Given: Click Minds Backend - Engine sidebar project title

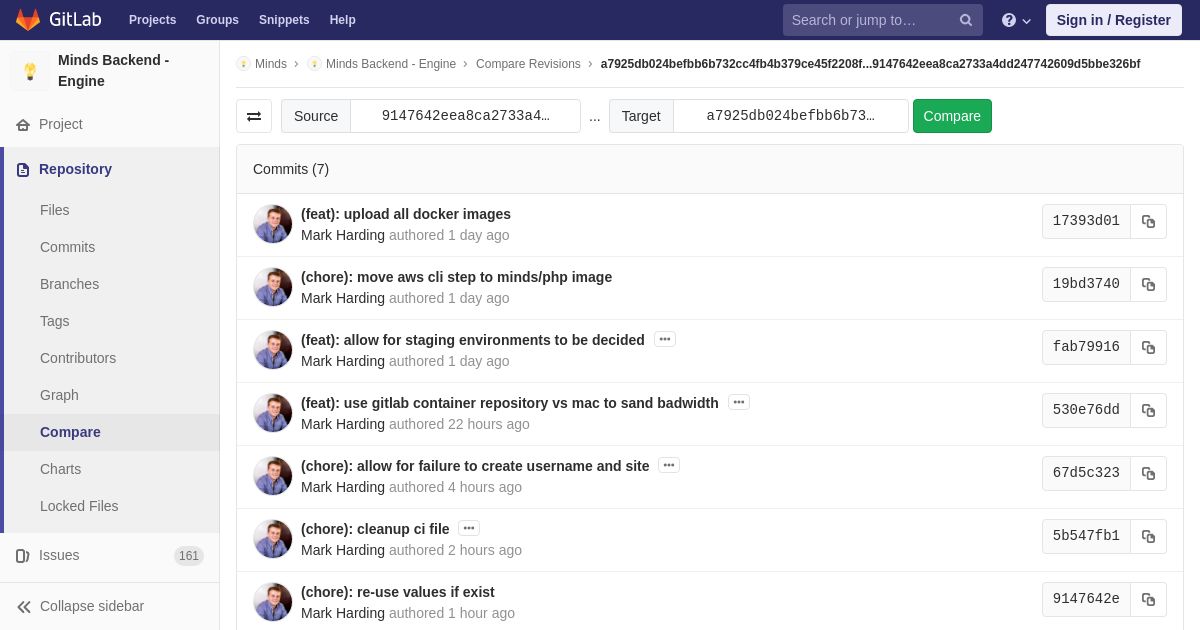Looking at the screenshot, I should (x=114, y=71).
